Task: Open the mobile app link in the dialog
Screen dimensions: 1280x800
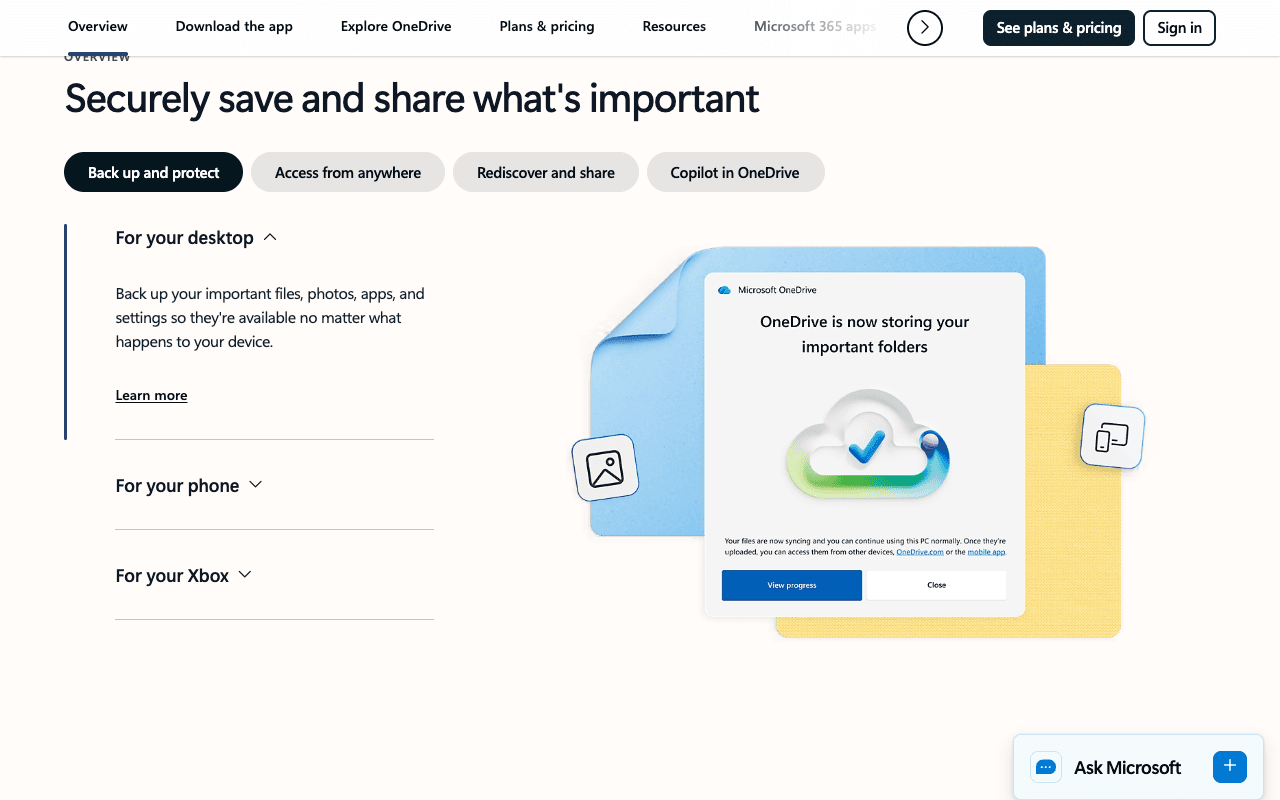Action: tap(985, 552)
